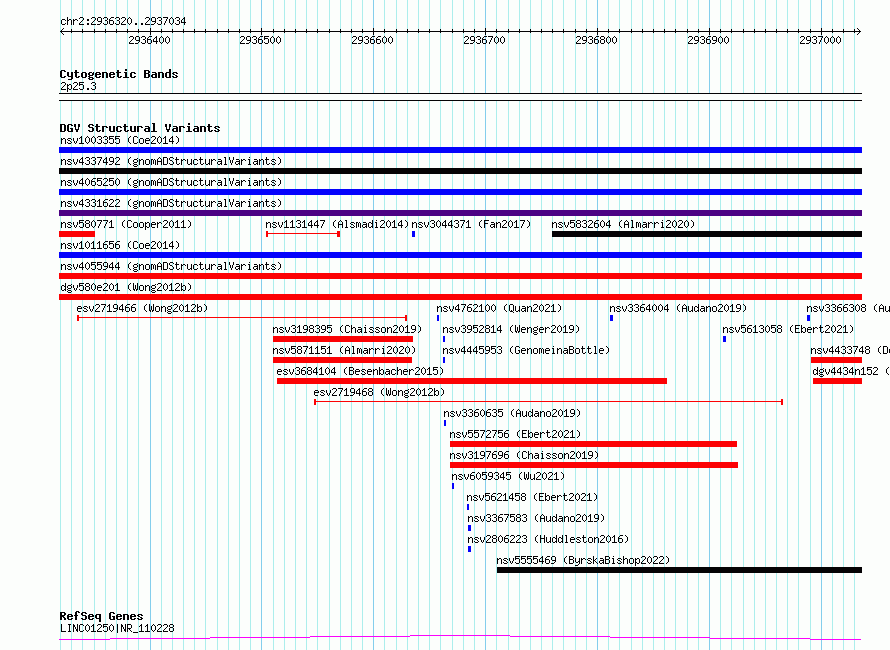Open the nsv1131447 (Alsmadi2014) variant label
The width and height of the screenshot is (890, 650).
pyautogui.click(x=337, y=224)
